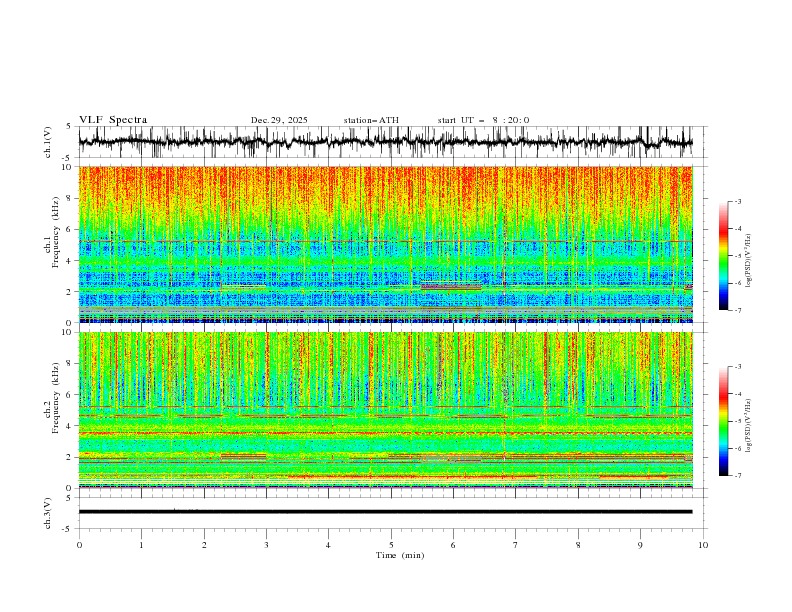Click the ch.2 color bar "log(PSD)(V²/Hz)" label
792x612 pixels.
pyautogui.click(x=749, y=425)
